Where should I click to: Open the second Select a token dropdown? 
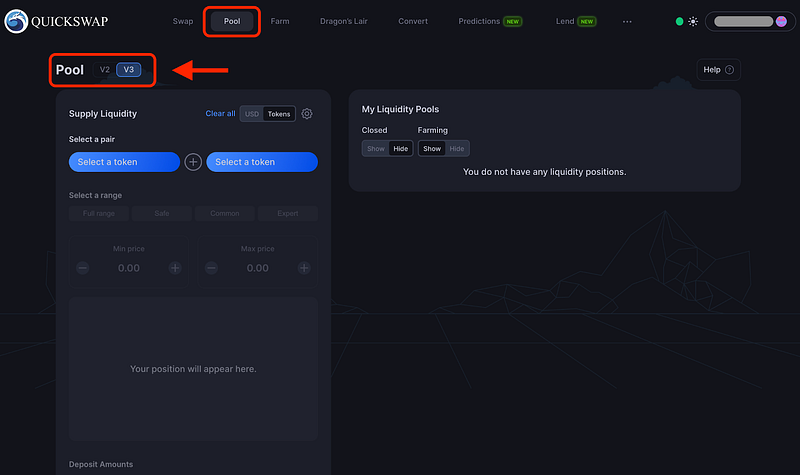262,162
